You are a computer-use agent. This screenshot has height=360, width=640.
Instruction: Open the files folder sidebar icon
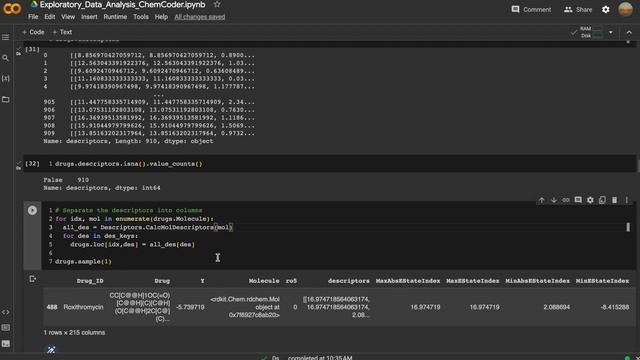(6, 100)
